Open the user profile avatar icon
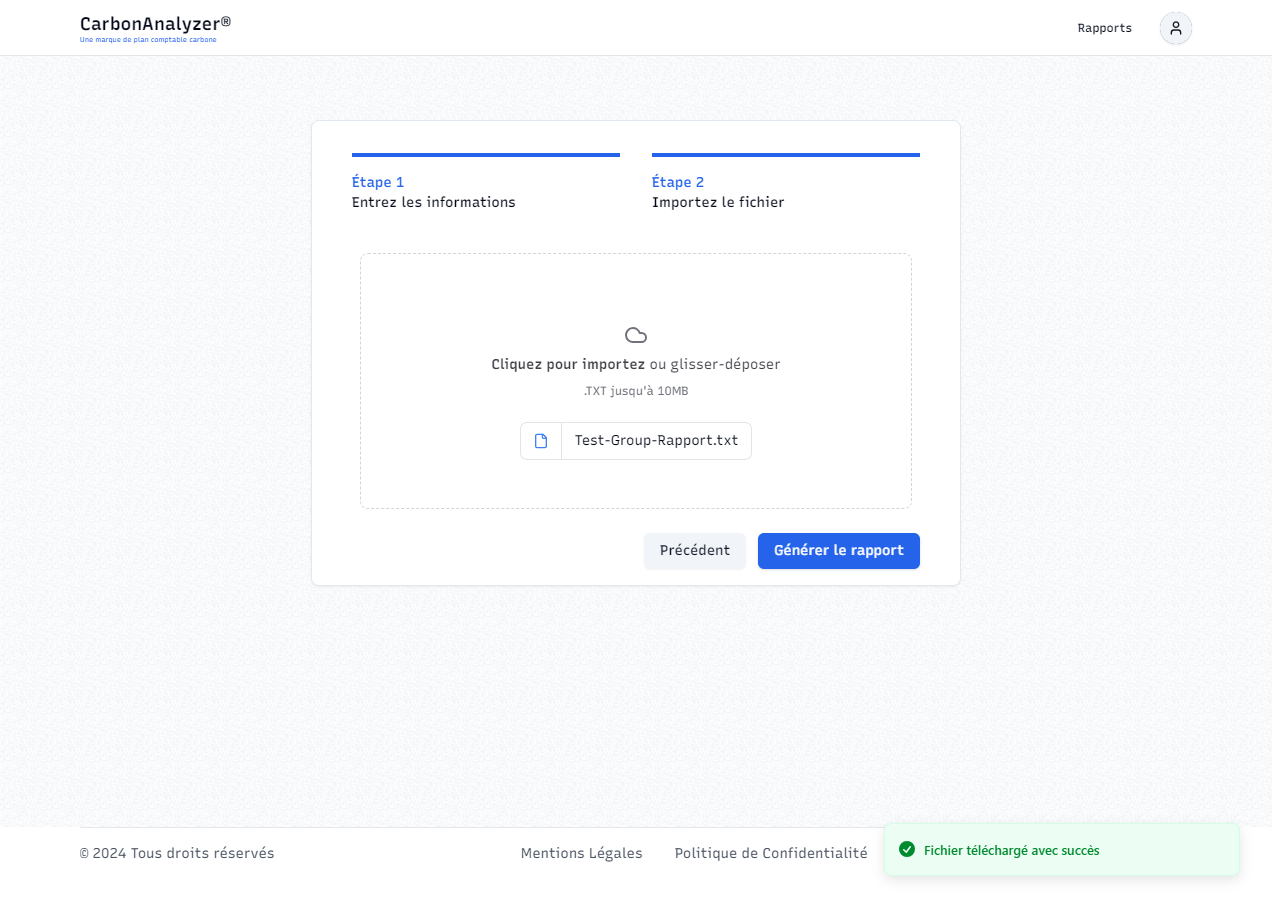Image resolution: width=1272 pixels, height=908 pixels. coord(1175,28)
